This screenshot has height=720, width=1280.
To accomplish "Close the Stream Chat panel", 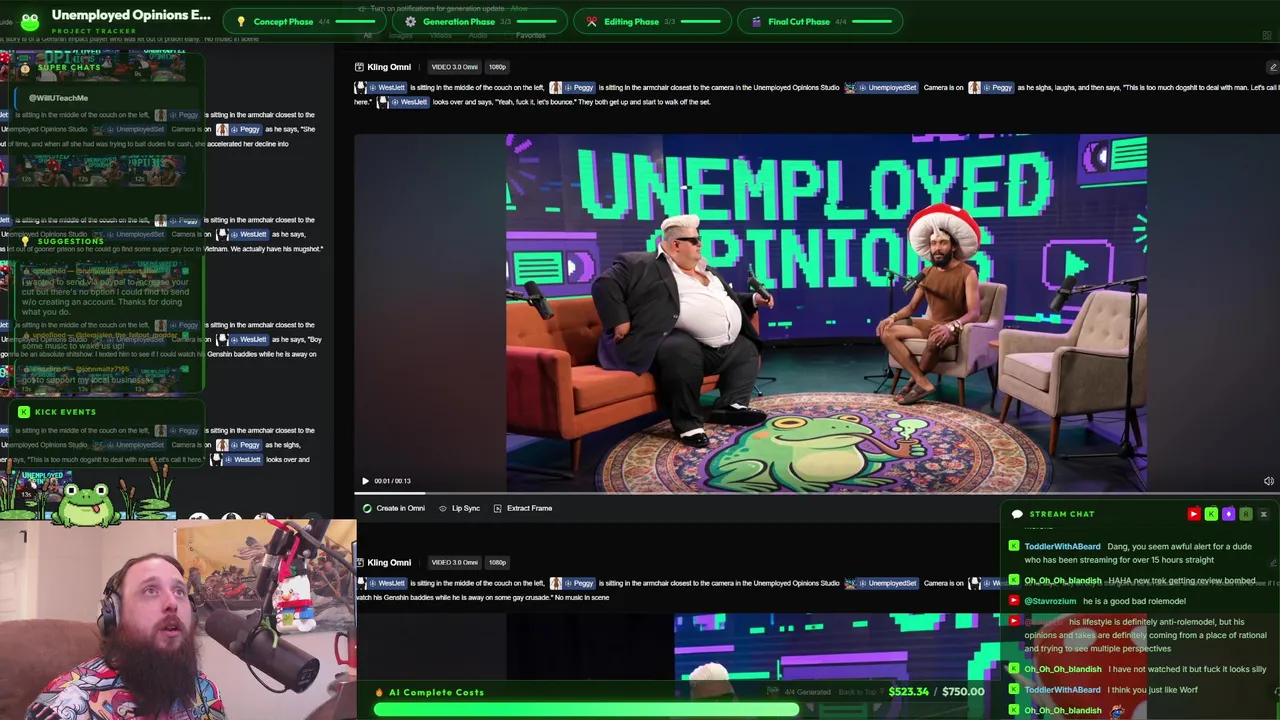I will click(x=1263, y=514).
